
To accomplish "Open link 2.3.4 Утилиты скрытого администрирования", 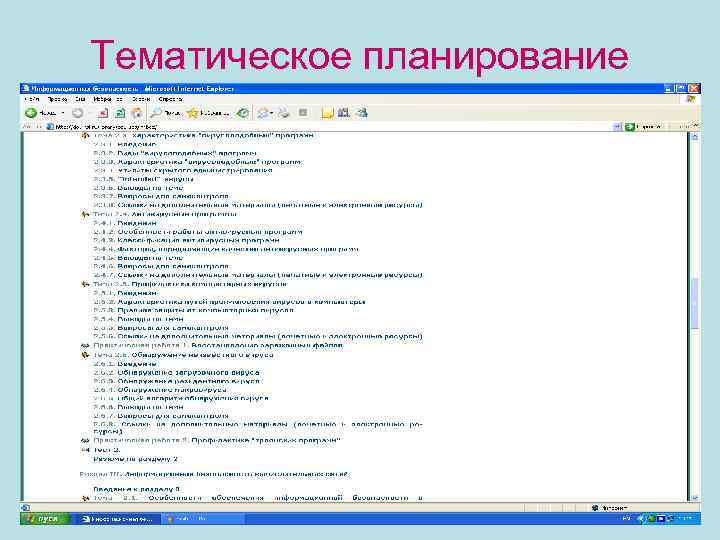I will [183, 170].
